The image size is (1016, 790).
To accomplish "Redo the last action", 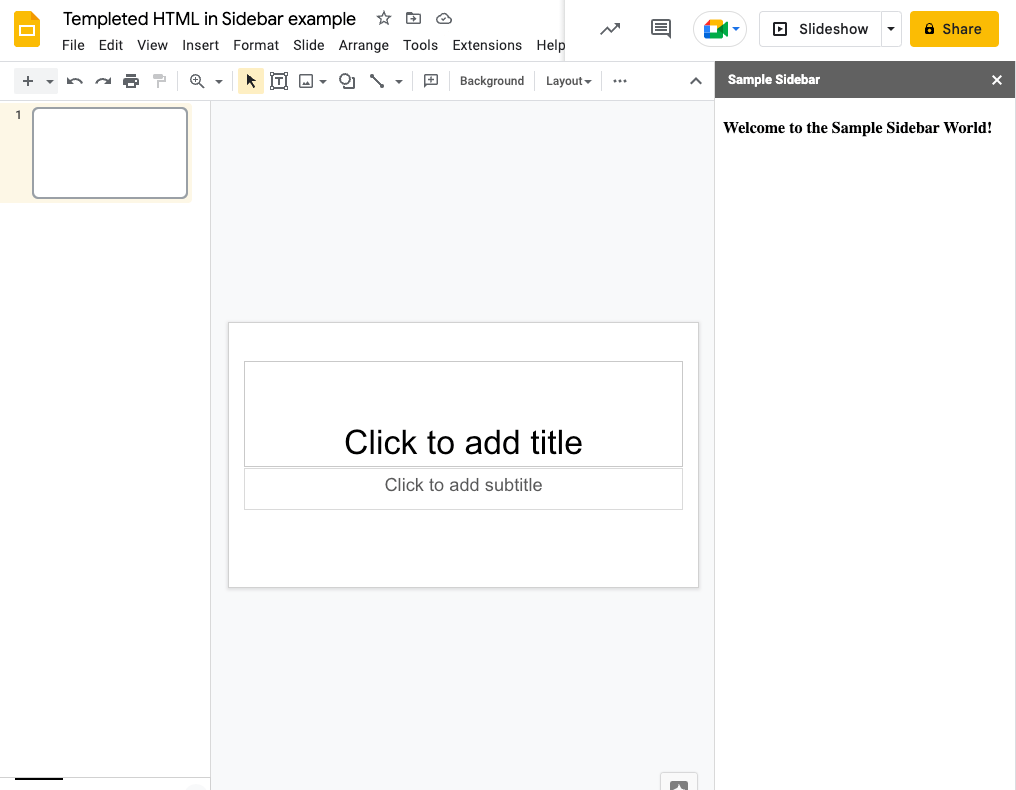I will point(103,80).
